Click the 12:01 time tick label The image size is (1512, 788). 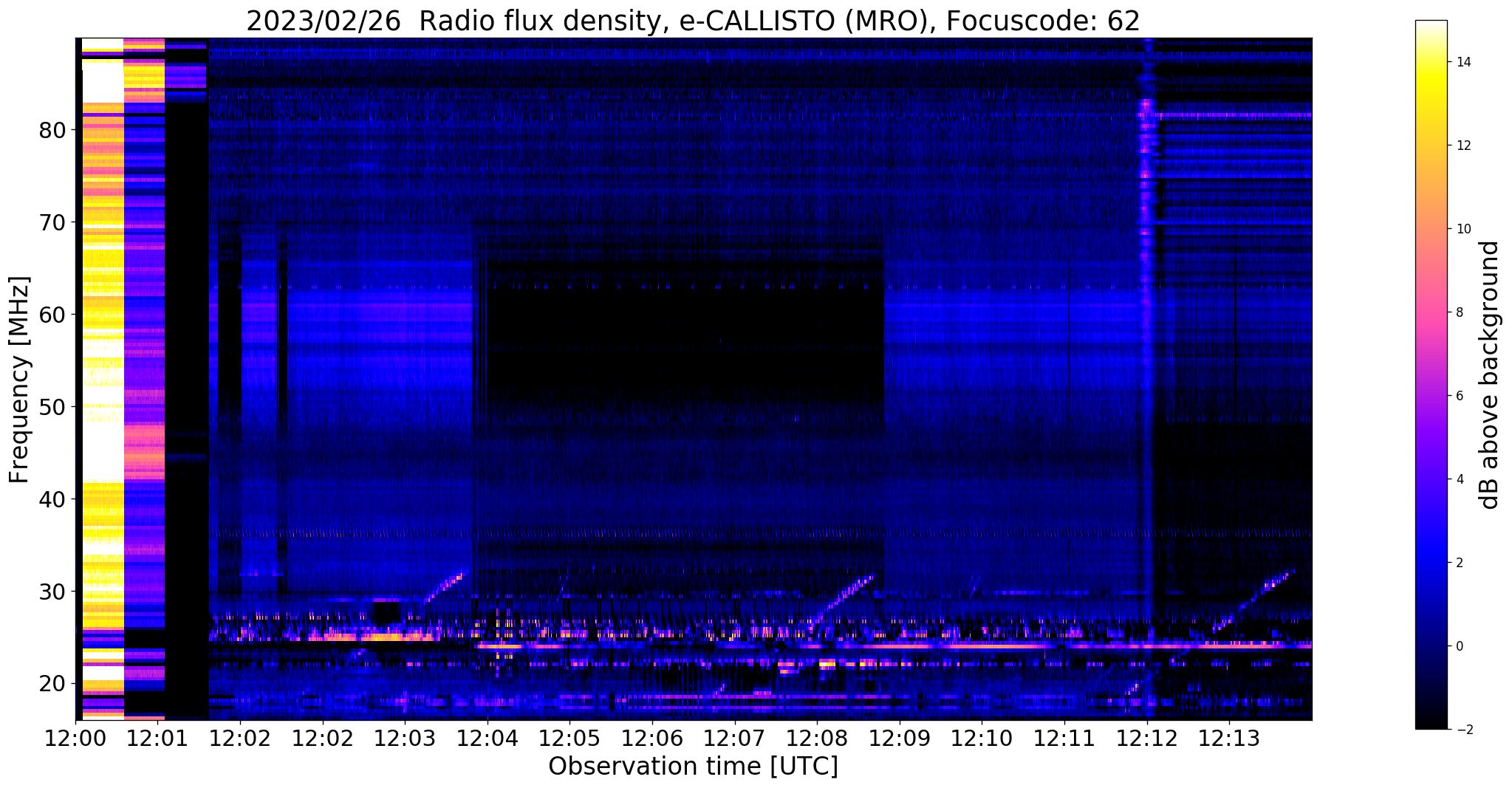[157, 738]
